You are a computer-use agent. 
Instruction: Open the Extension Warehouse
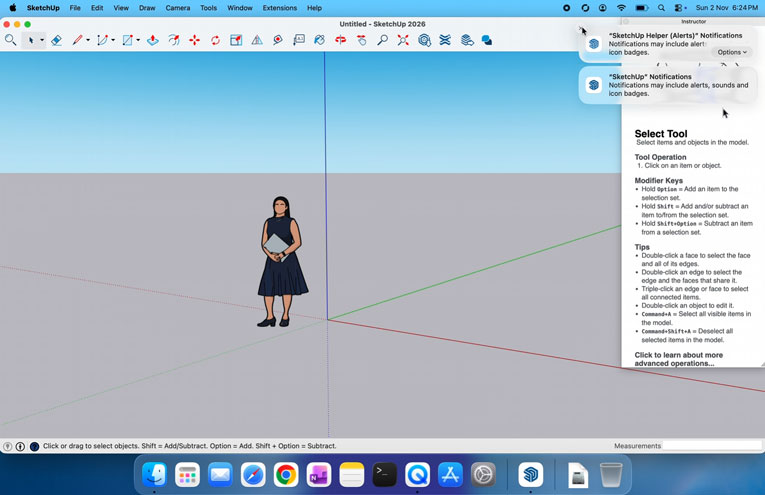tap(445, 40)
